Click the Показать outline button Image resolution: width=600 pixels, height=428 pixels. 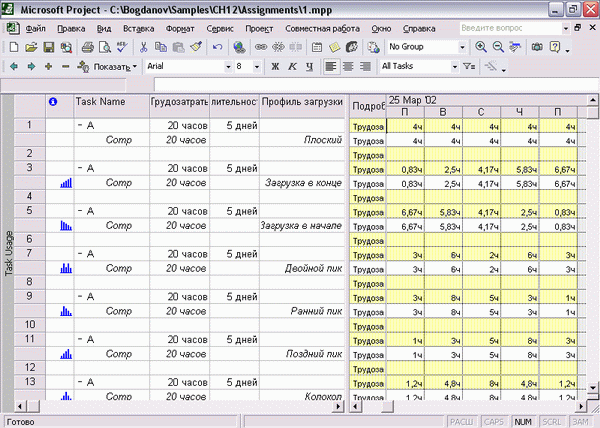(107, 67)
